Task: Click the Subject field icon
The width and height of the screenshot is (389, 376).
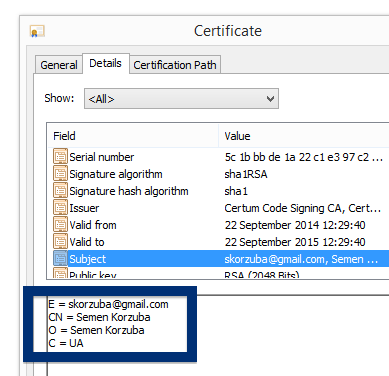Action: pyautogui.click(x=60, y=259)
